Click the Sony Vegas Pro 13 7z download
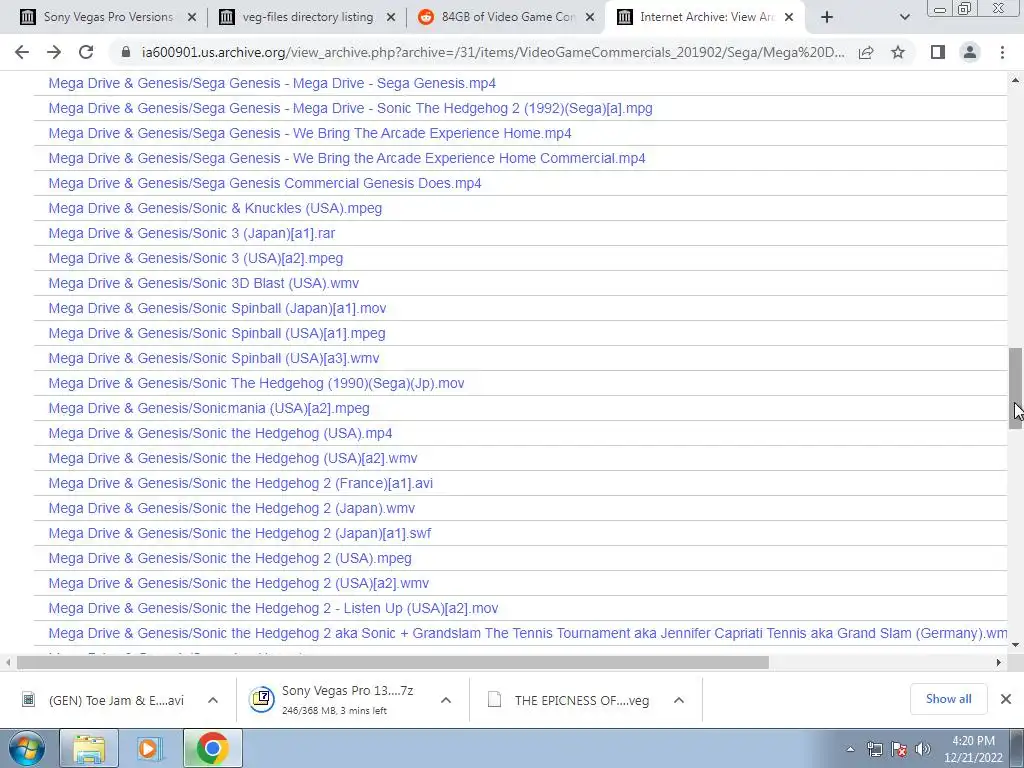 point(332,699)
